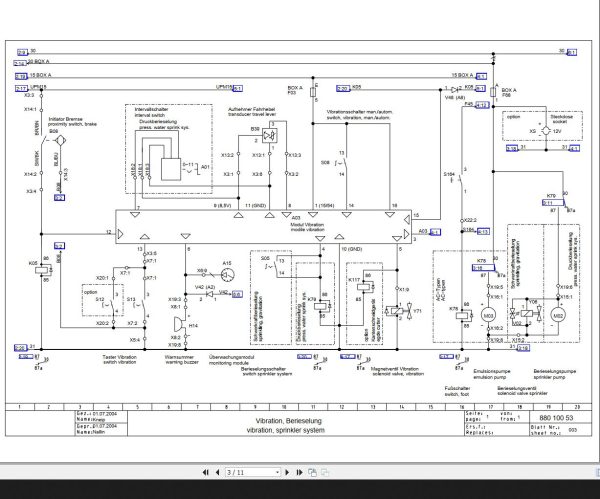The width and height of the screenshot is (600, 499).
Task: Follow the 3:16 reference under K78
Action: pos(483,267)
